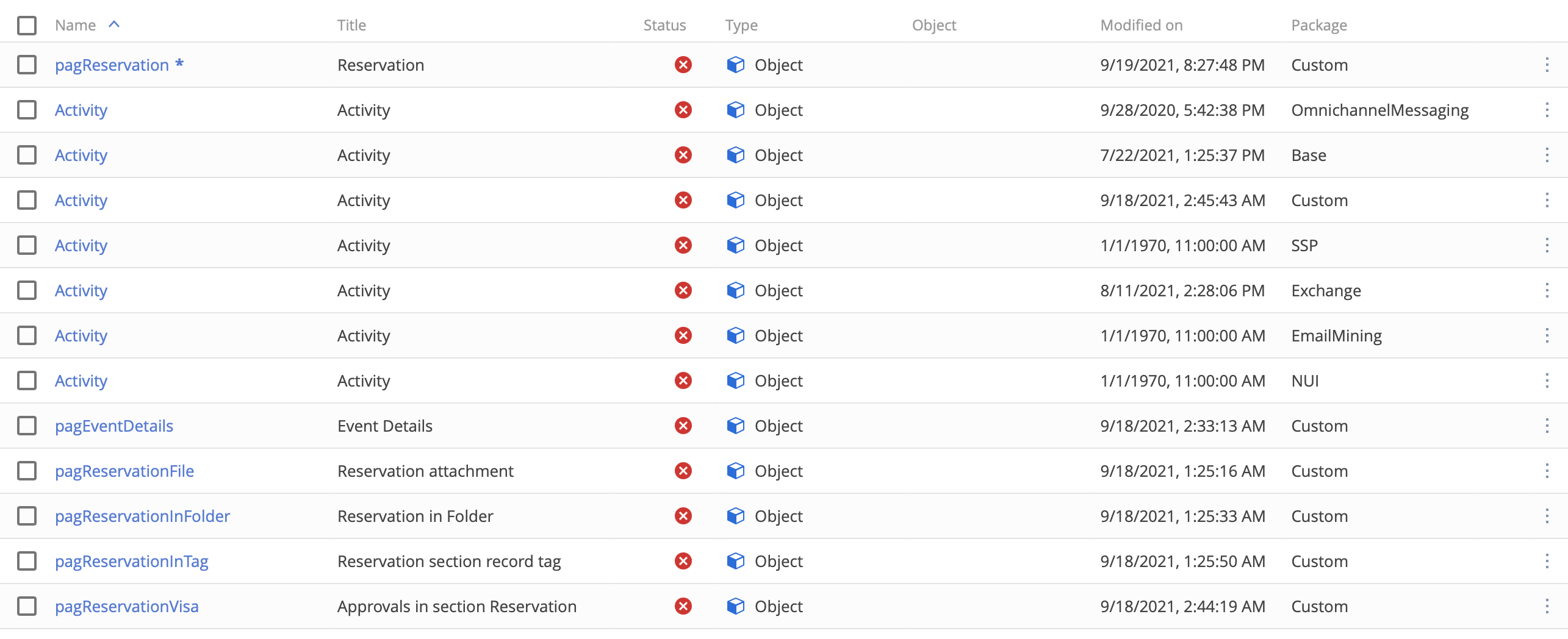This screenshot has height=639, width=1568.
Task: Expand the options menu for the SSP Activity row
Action: [1547, 245]
